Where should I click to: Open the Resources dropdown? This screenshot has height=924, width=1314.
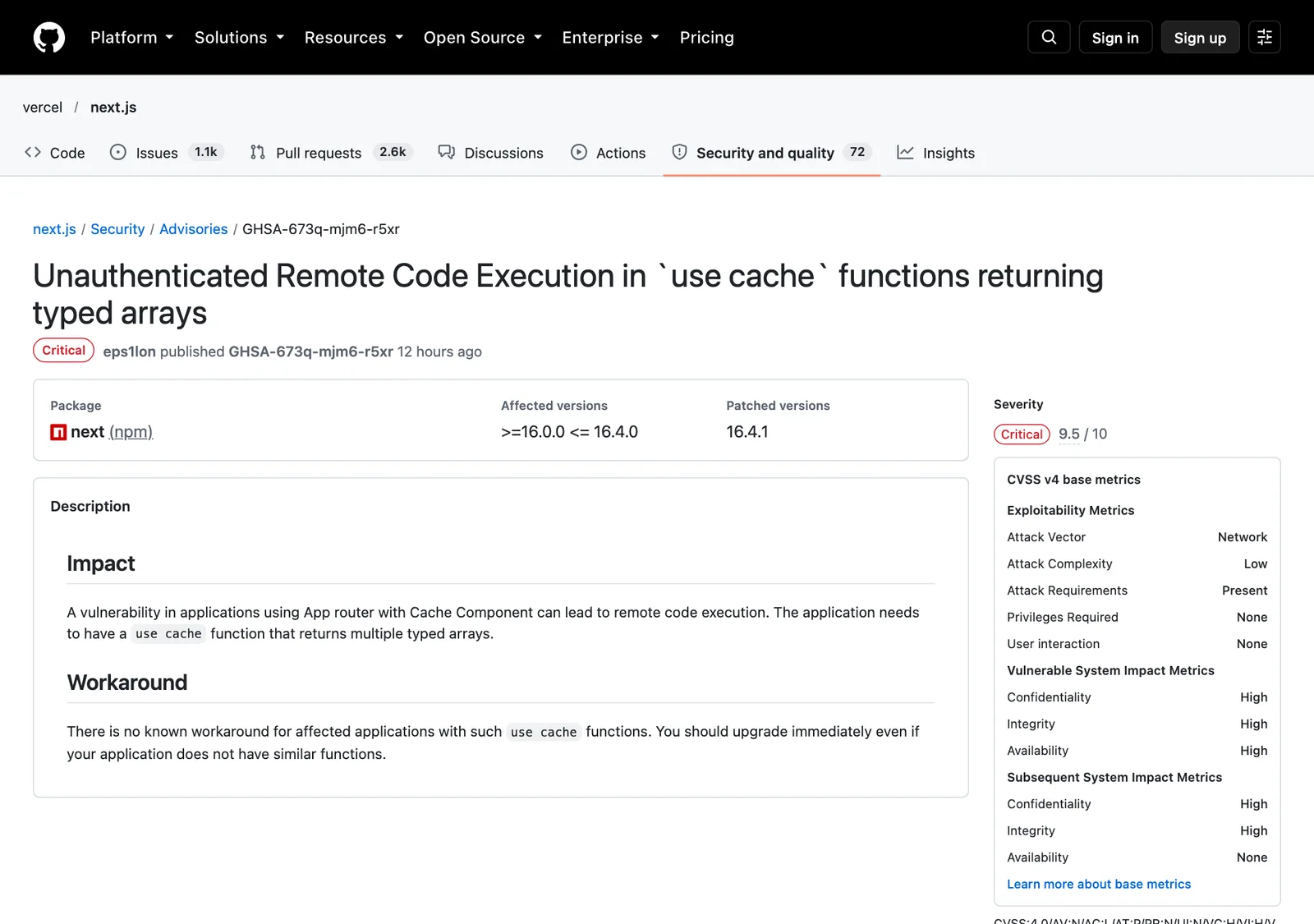click(354, 38)
